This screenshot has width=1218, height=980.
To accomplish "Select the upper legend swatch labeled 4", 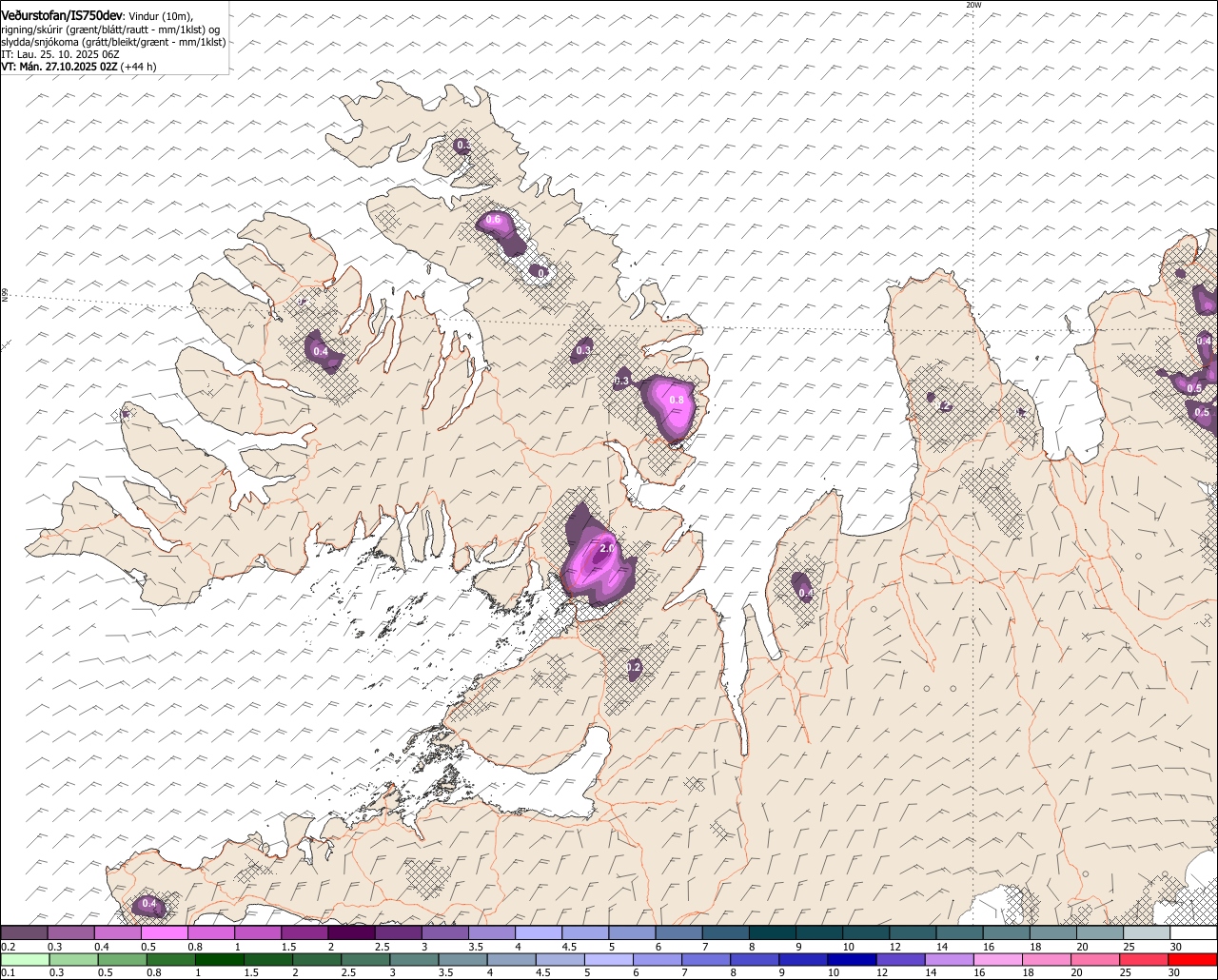I will (x=539, y=932).
